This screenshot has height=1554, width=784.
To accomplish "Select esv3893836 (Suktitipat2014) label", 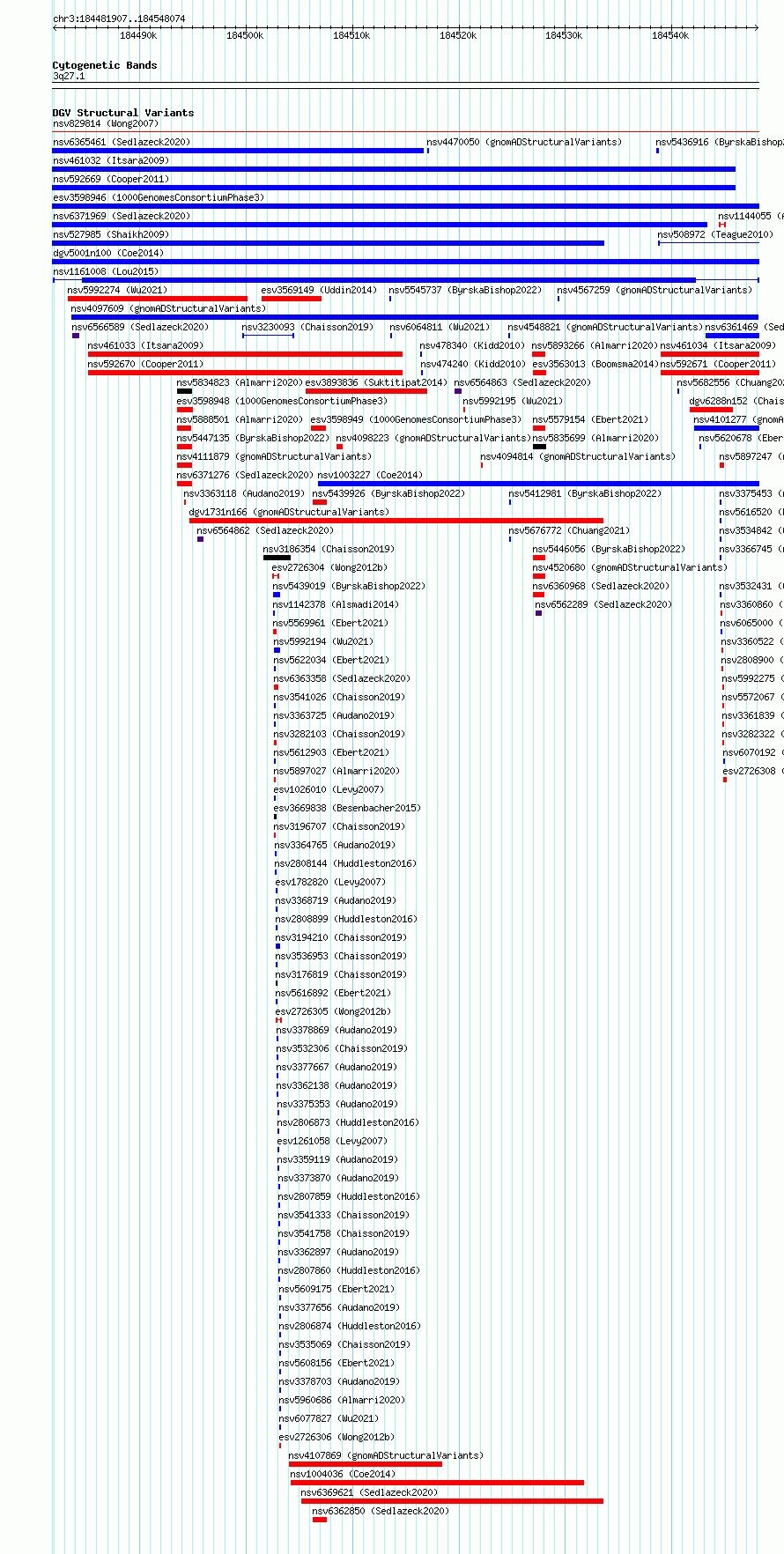I will [x=376, y=382].
